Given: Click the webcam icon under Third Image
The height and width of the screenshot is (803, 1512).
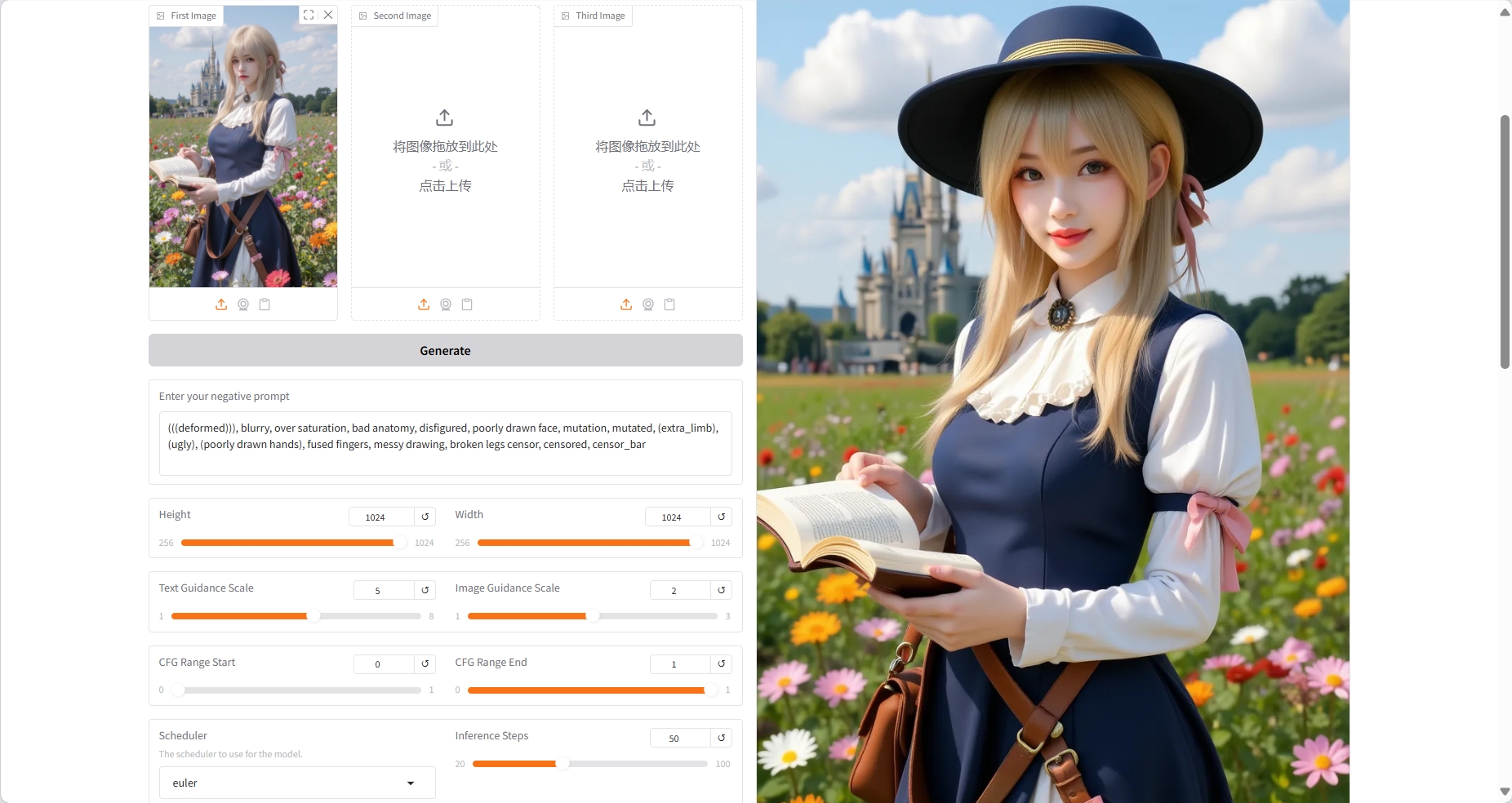Looking at the screenshot, I should (x=648, y=304).
